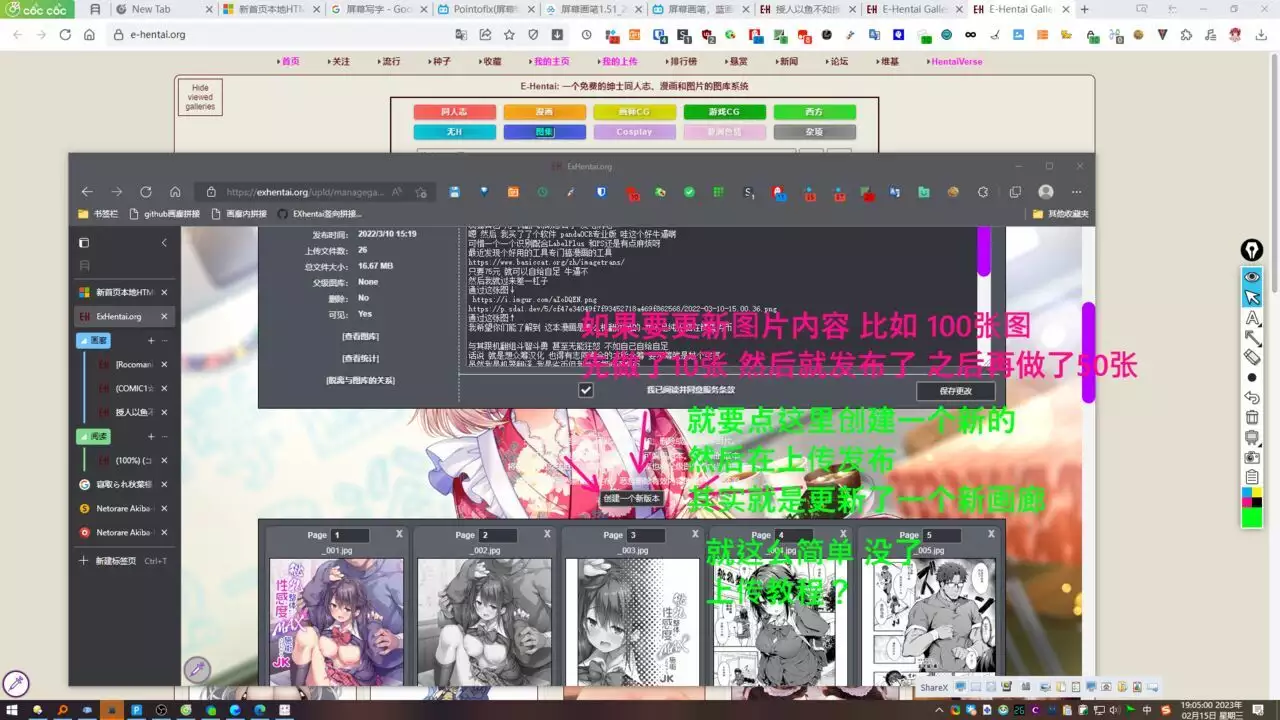Toggle the eye visibility icon in drawing toolbar

1251,277
